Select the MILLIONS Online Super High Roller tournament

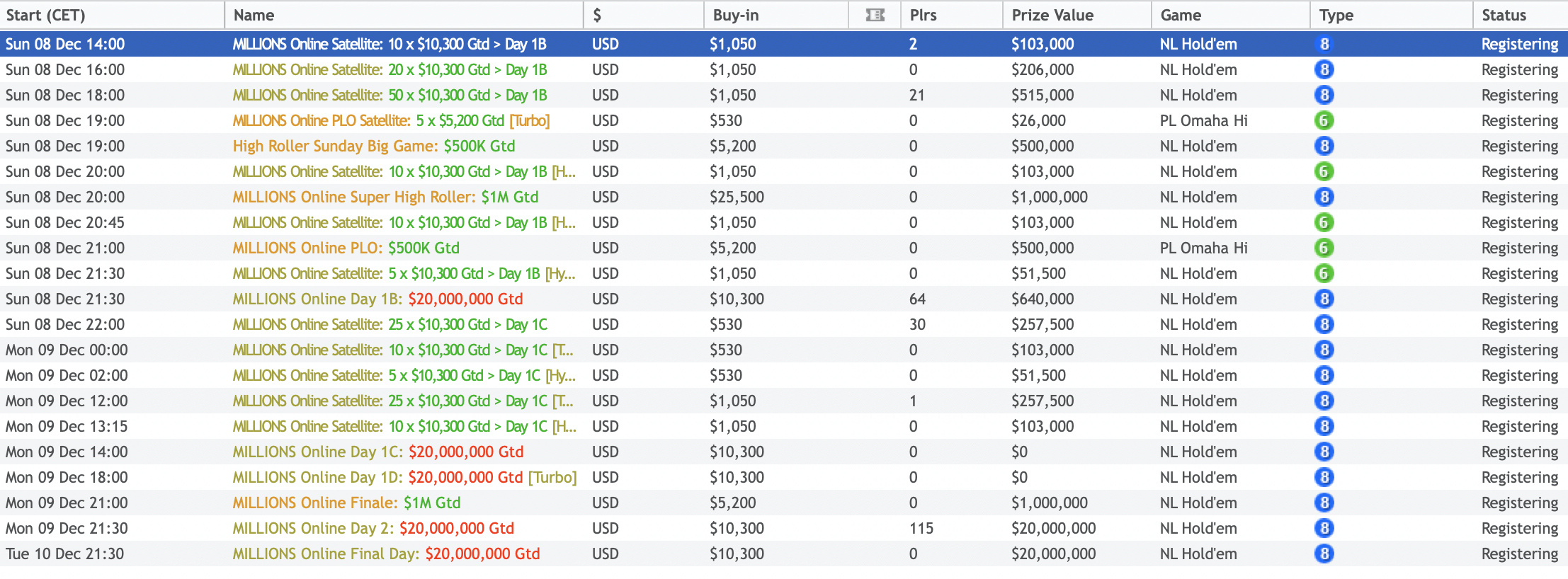coord(385,197)
